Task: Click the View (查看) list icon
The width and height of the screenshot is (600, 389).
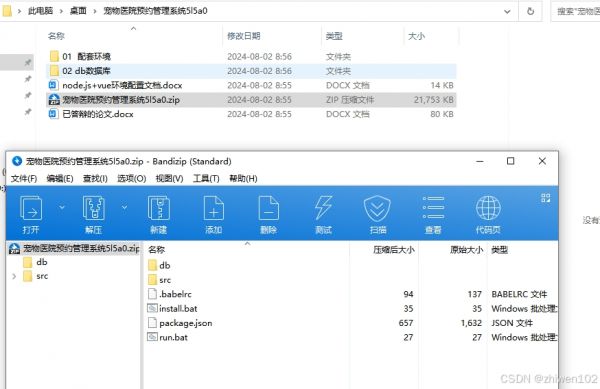Action: 433,214
